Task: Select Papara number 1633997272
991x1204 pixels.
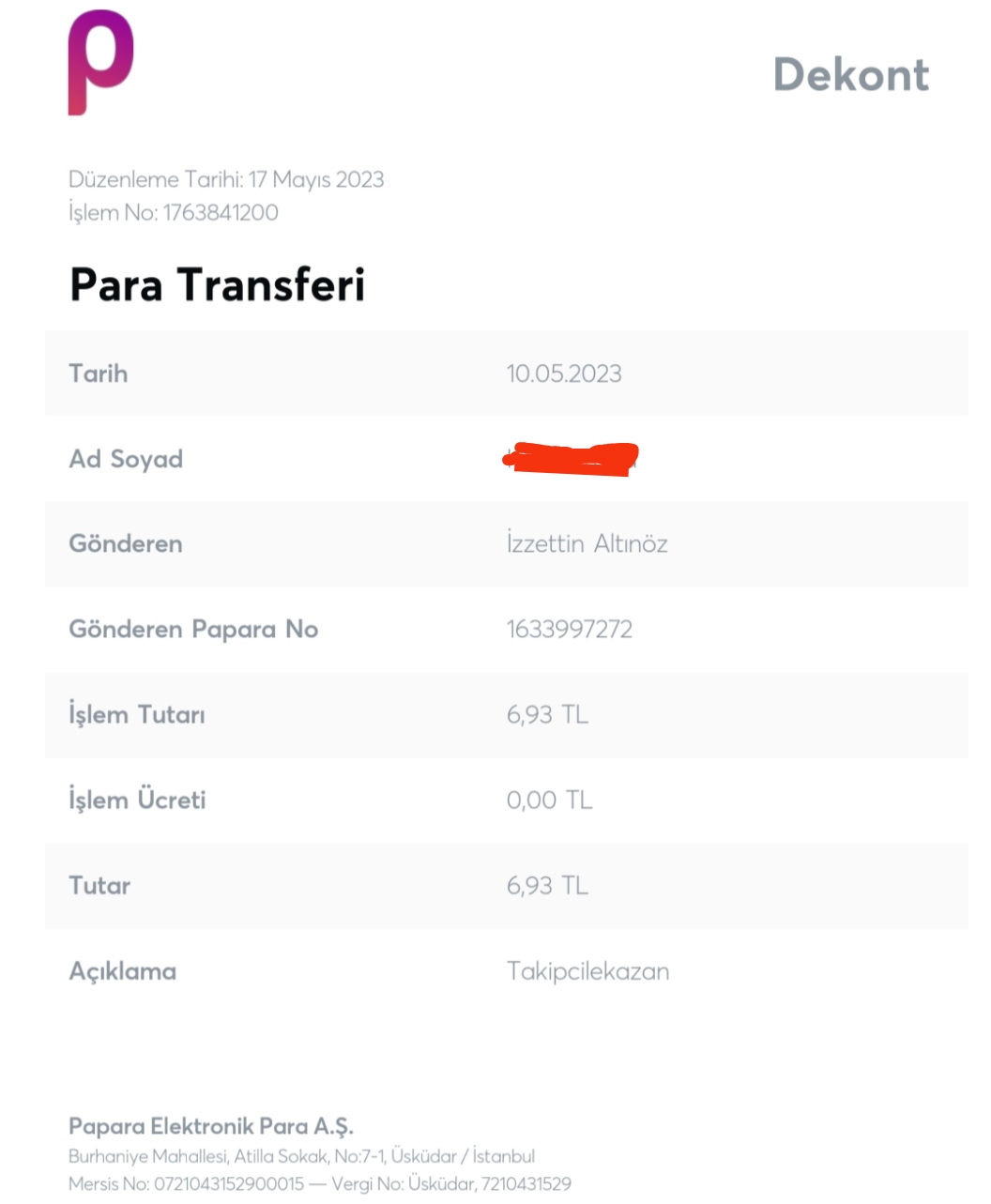Action: point(570,629)
